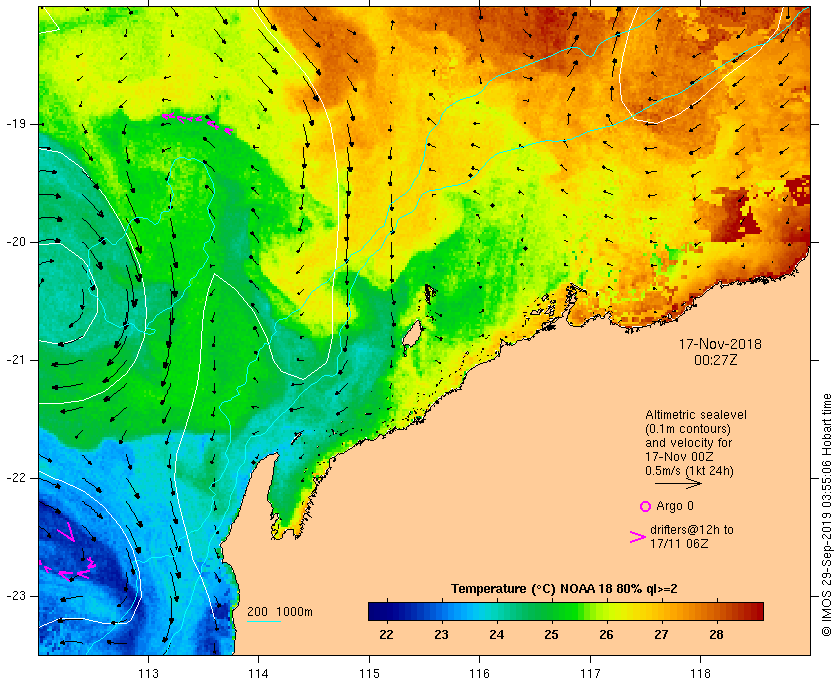Click the magenta Argo 0 circle marker

645,506
